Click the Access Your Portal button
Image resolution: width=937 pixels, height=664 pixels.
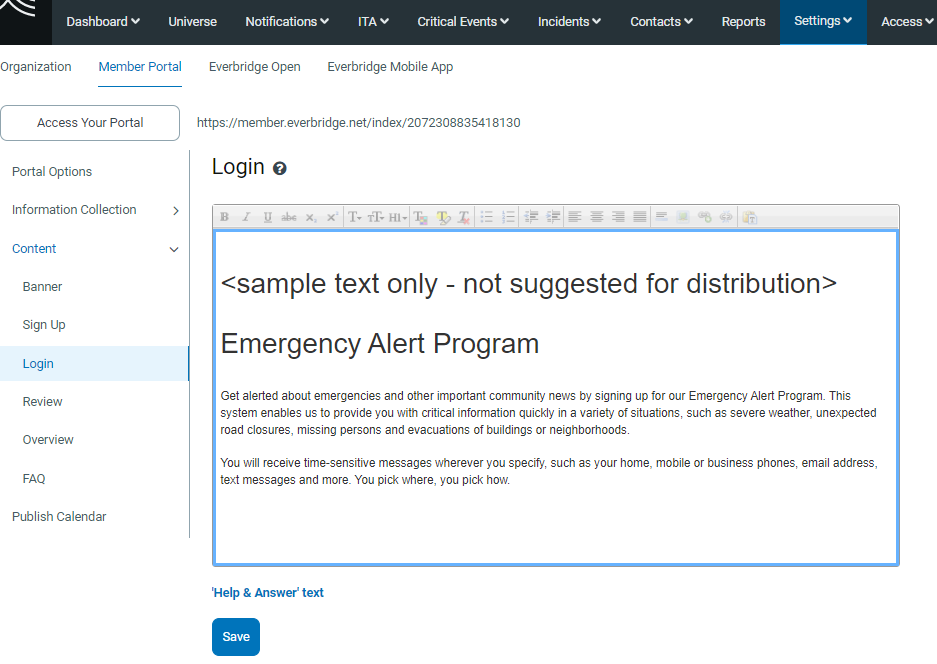pyautogui.click(x=90, y=123)
